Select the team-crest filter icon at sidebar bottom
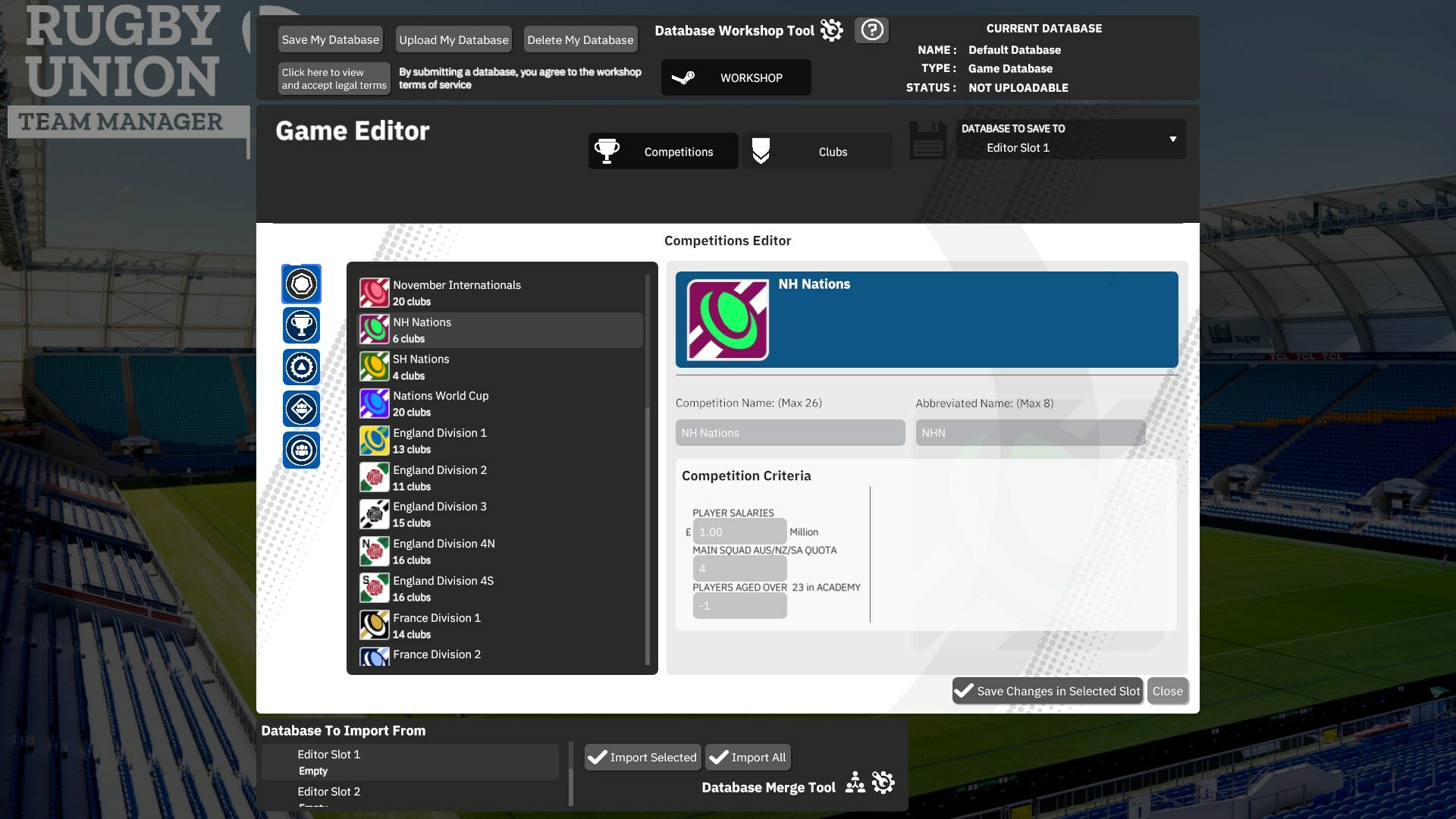Image resolution: width=1456 pixels, height=819 pixels. 301,450
